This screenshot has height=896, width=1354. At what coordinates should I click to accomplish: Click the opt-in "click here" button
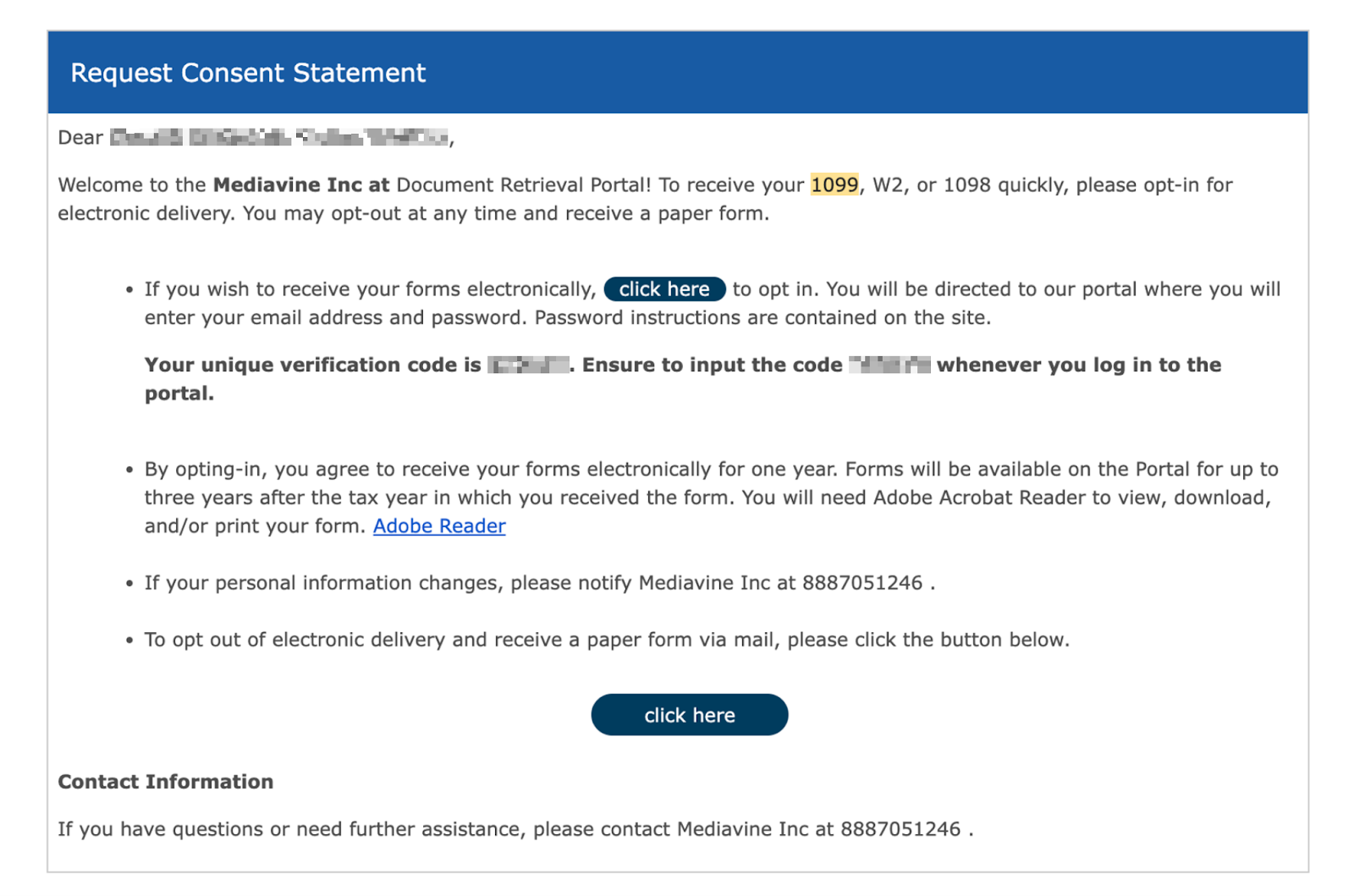(664, 289)
